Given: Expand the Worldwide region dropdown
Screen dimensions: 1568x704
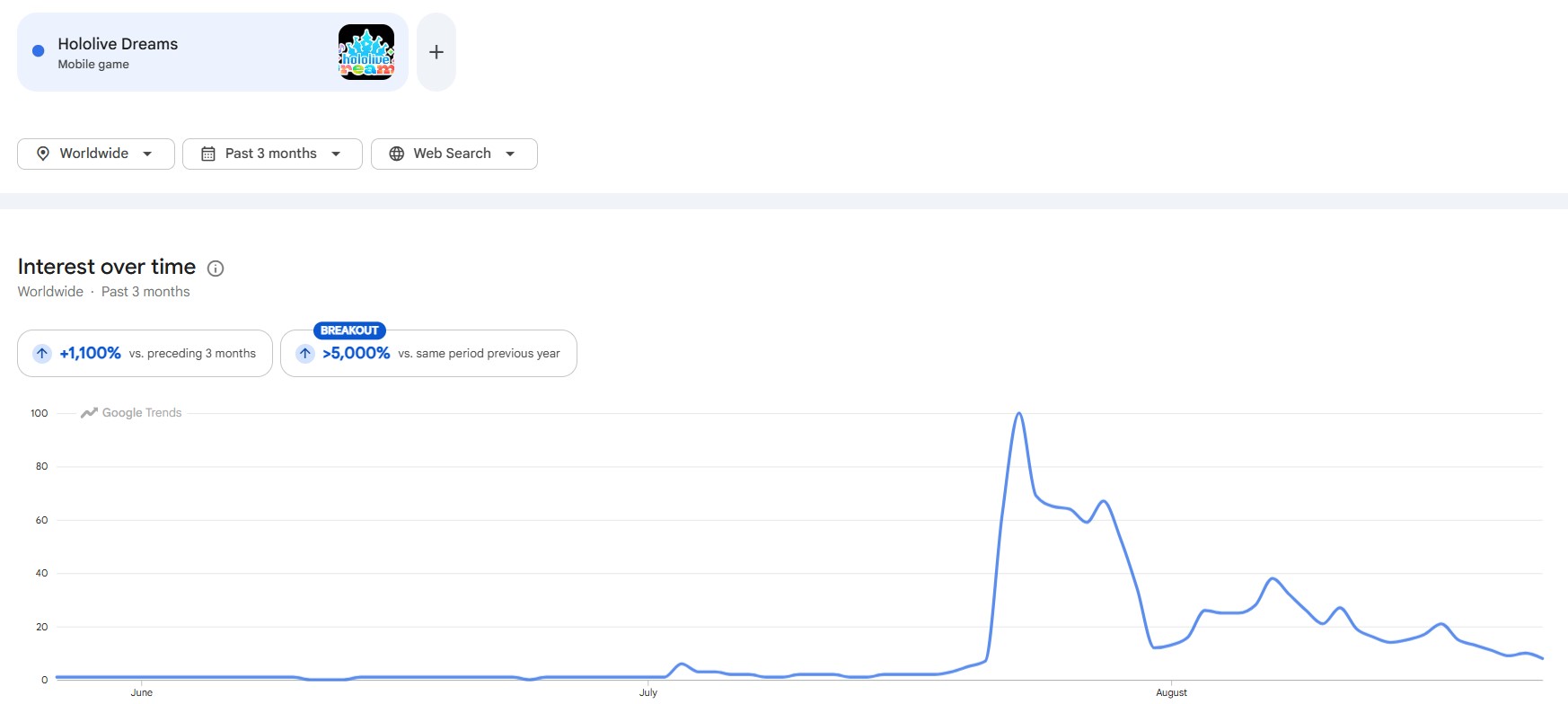Looking at the screenshot, I should point(96,154).
